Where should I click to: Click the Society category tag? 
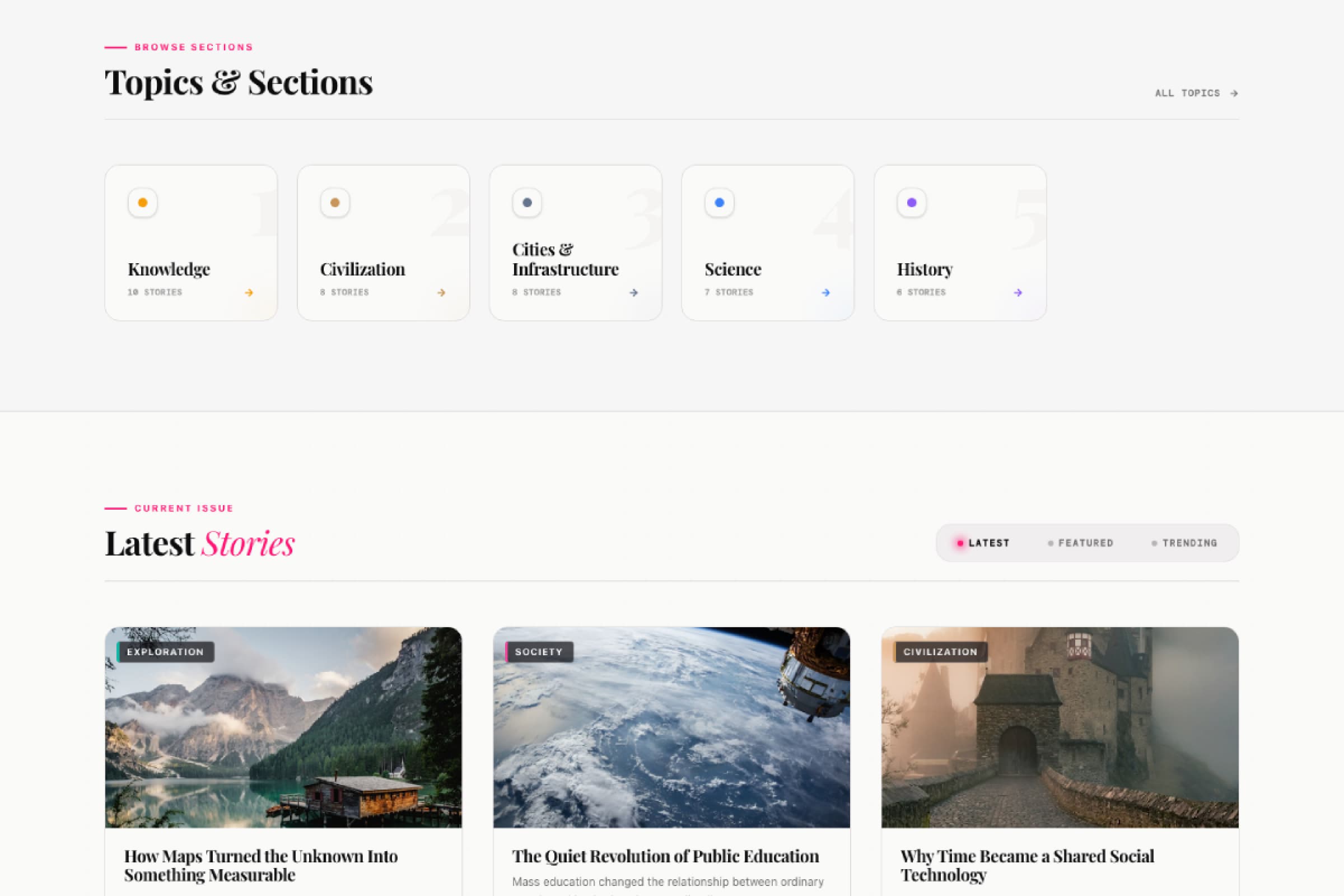pyautogui.click(x=539, y=652)
